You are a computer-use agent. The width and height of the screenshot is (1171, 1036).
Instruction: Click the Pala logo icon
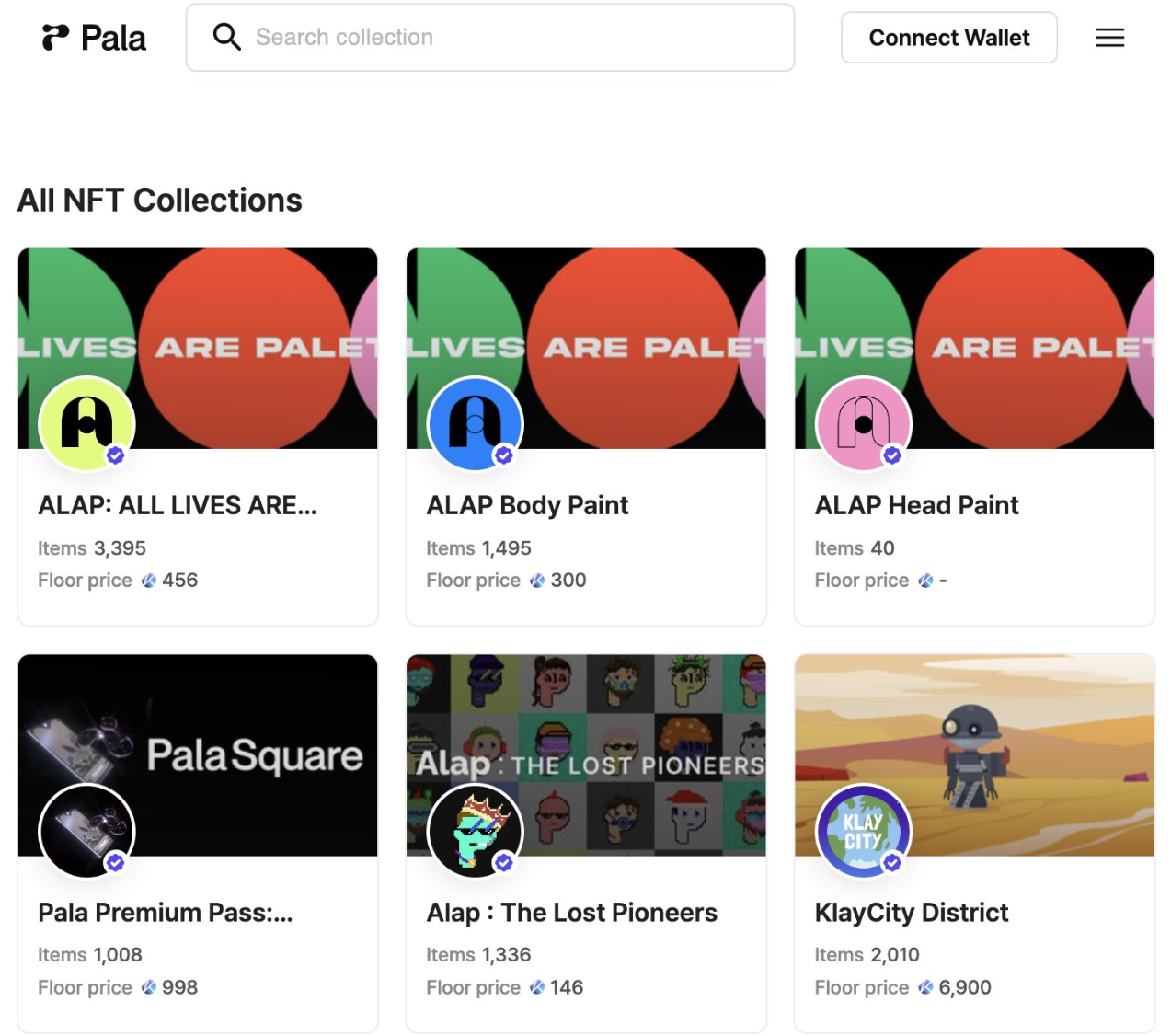coord(55,37)
